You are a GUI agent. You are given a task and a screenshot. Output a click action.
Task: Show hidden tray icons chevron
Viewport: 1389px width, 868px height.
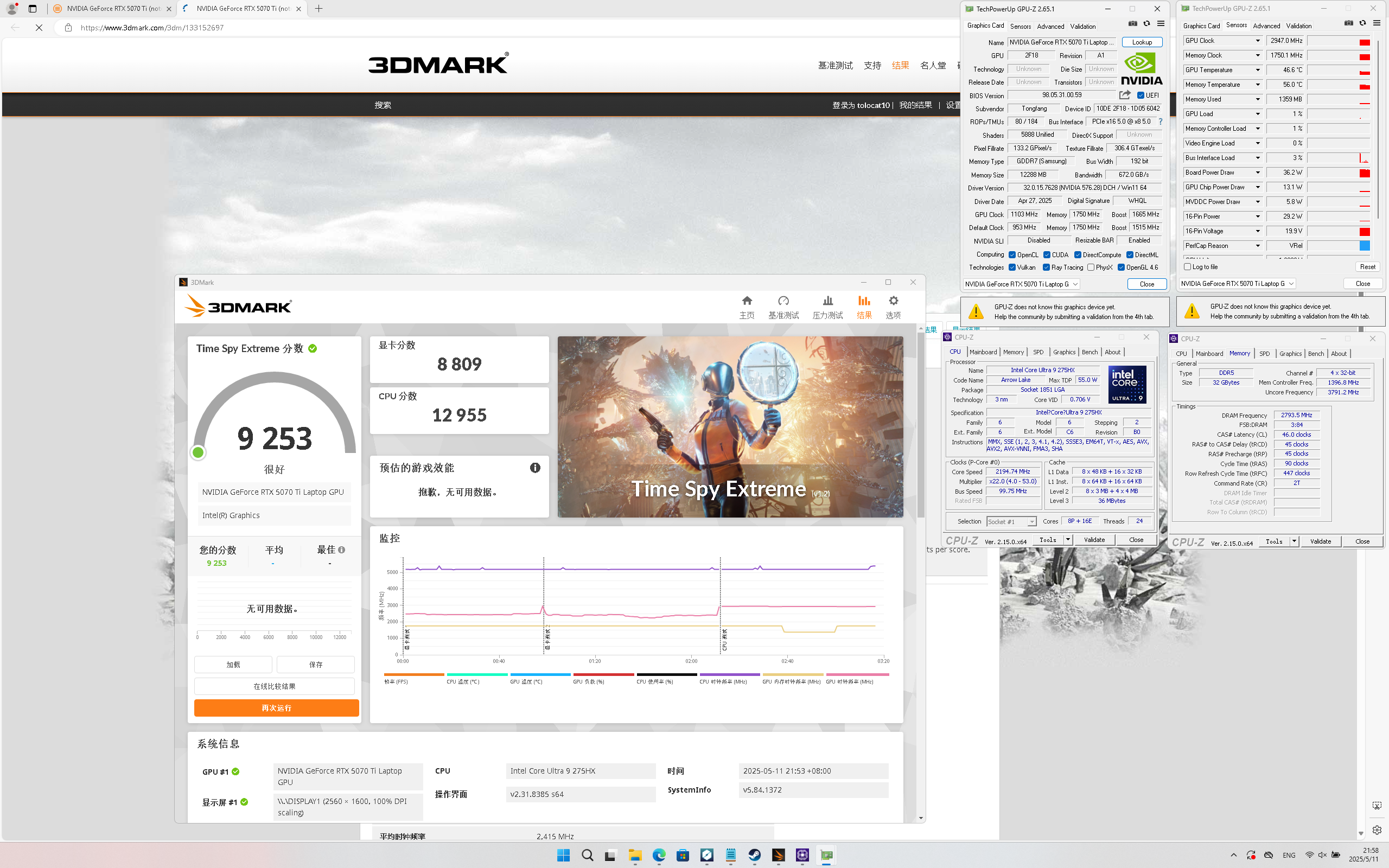coord(1233,855)
